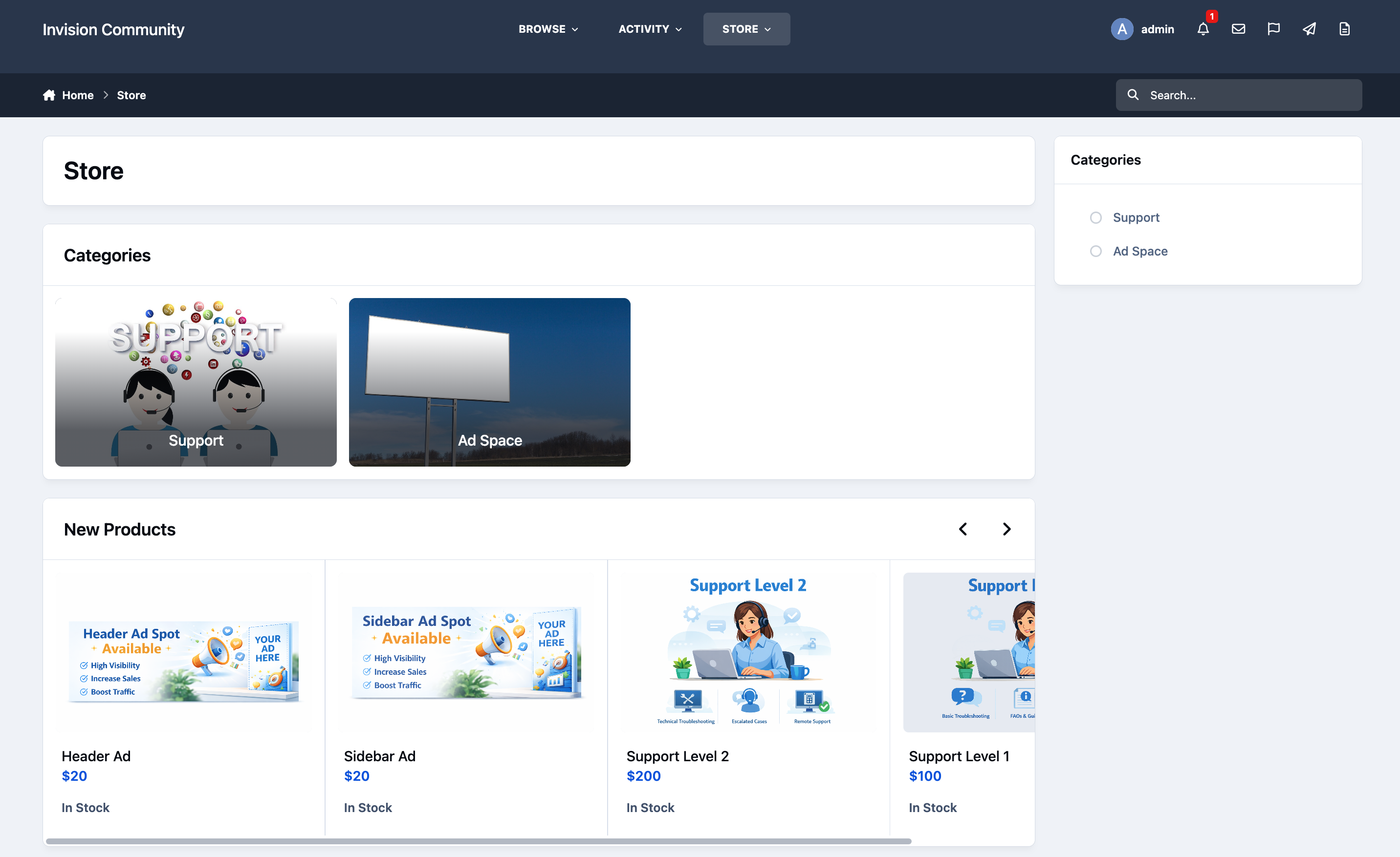Open the Ad Space billboard category thumbnail

coord(489,382)
